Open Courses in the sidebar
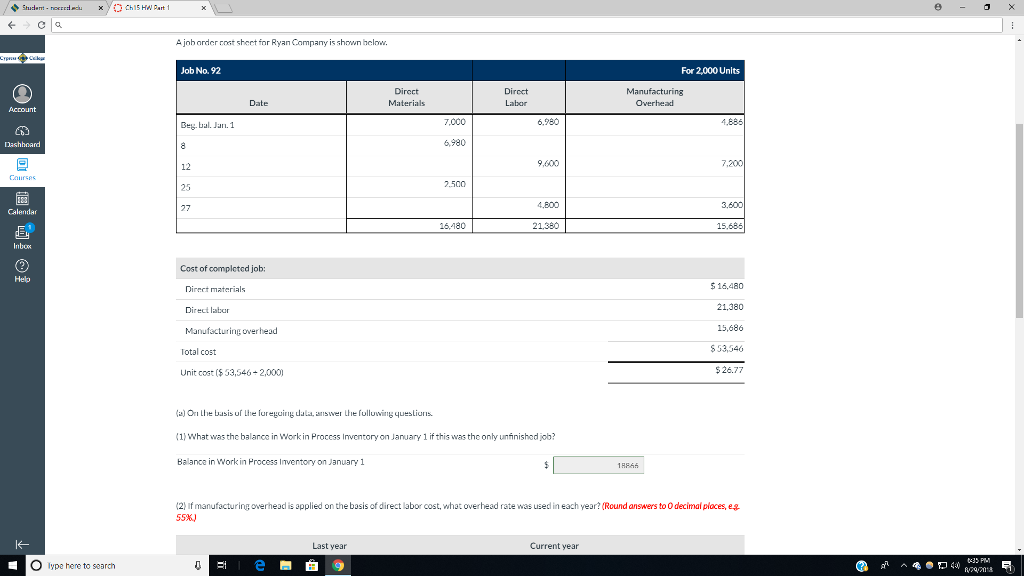 click(x=22, y=169)
